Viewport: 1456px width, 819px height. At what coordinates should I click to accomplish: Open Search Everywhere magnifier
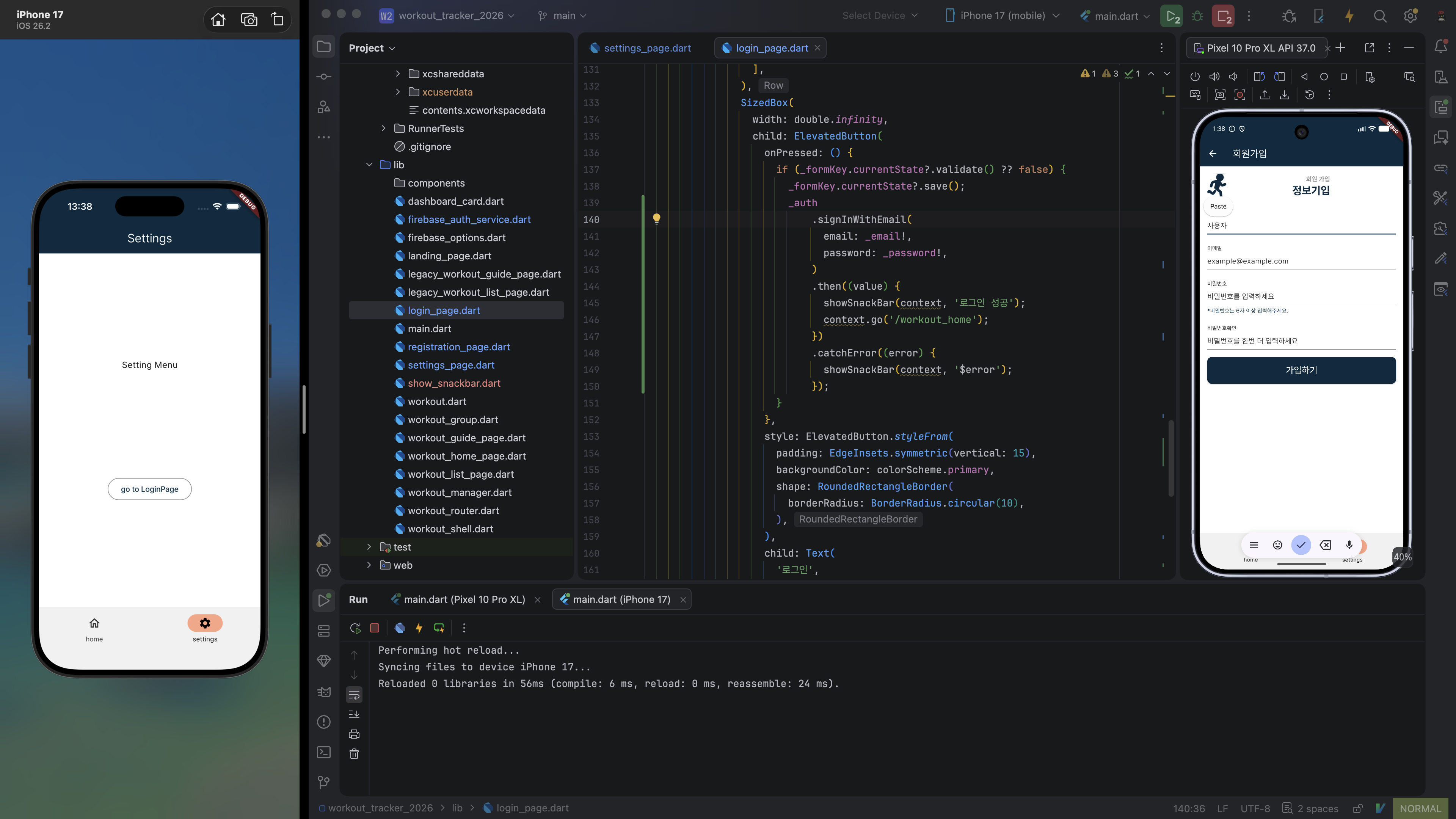1380,16
